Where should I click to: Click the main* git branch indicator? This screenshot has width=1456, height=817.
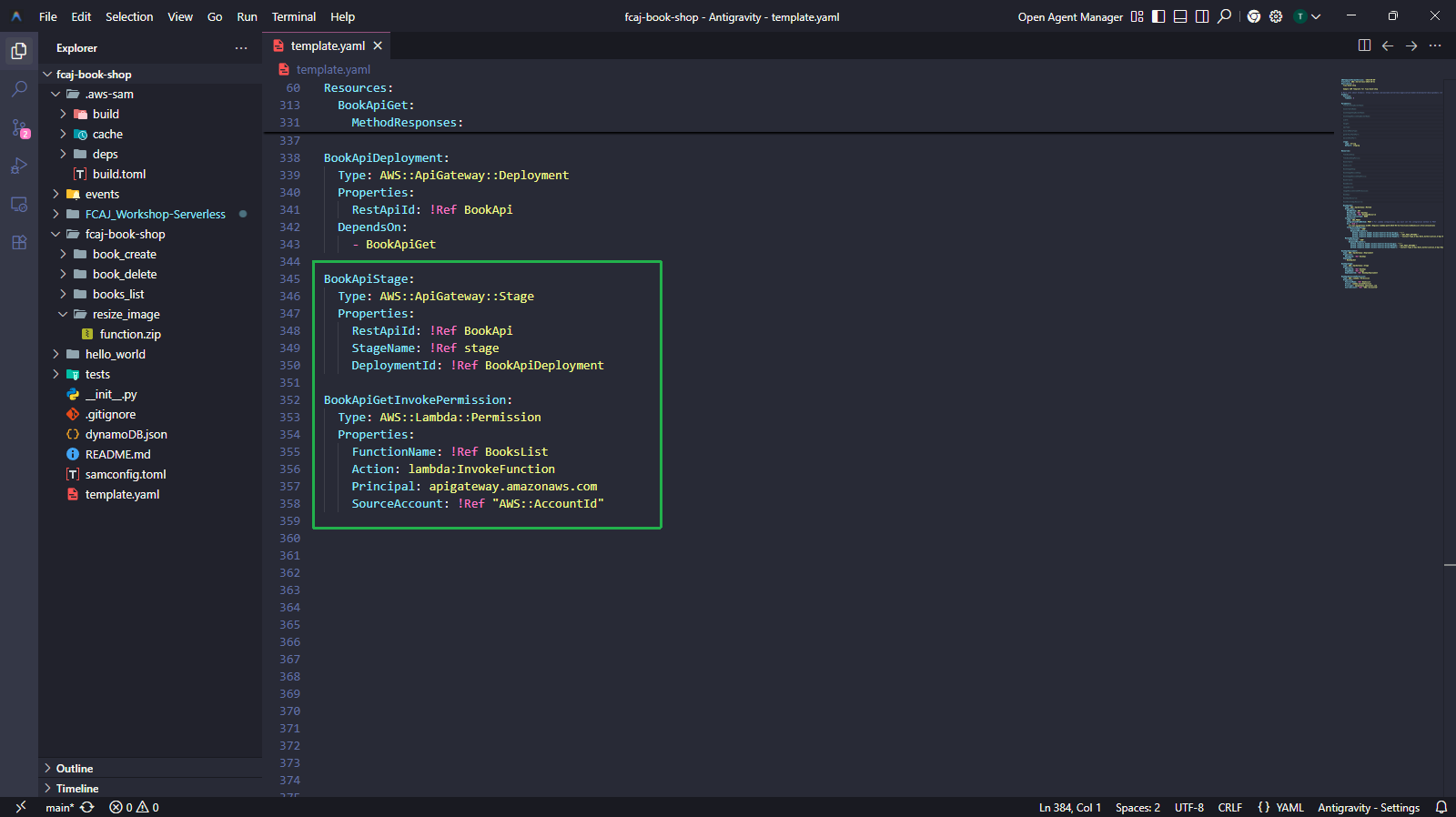(59, 808)
